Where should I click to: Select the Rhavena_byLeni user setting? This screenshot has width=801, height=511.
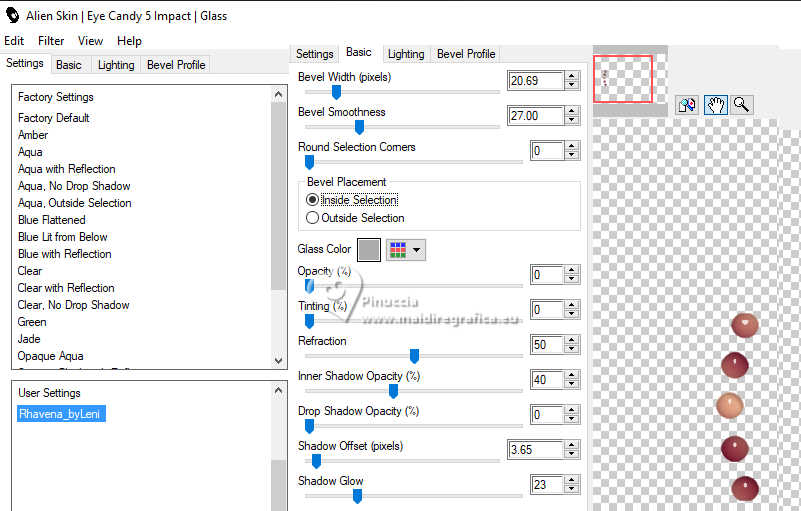point(61,414)
